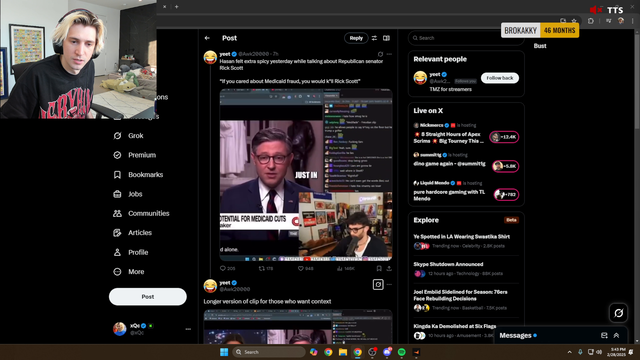
Task: Open Liquid Mendo hardcore gaming broadcast
Action: click(x=449, y=195)
